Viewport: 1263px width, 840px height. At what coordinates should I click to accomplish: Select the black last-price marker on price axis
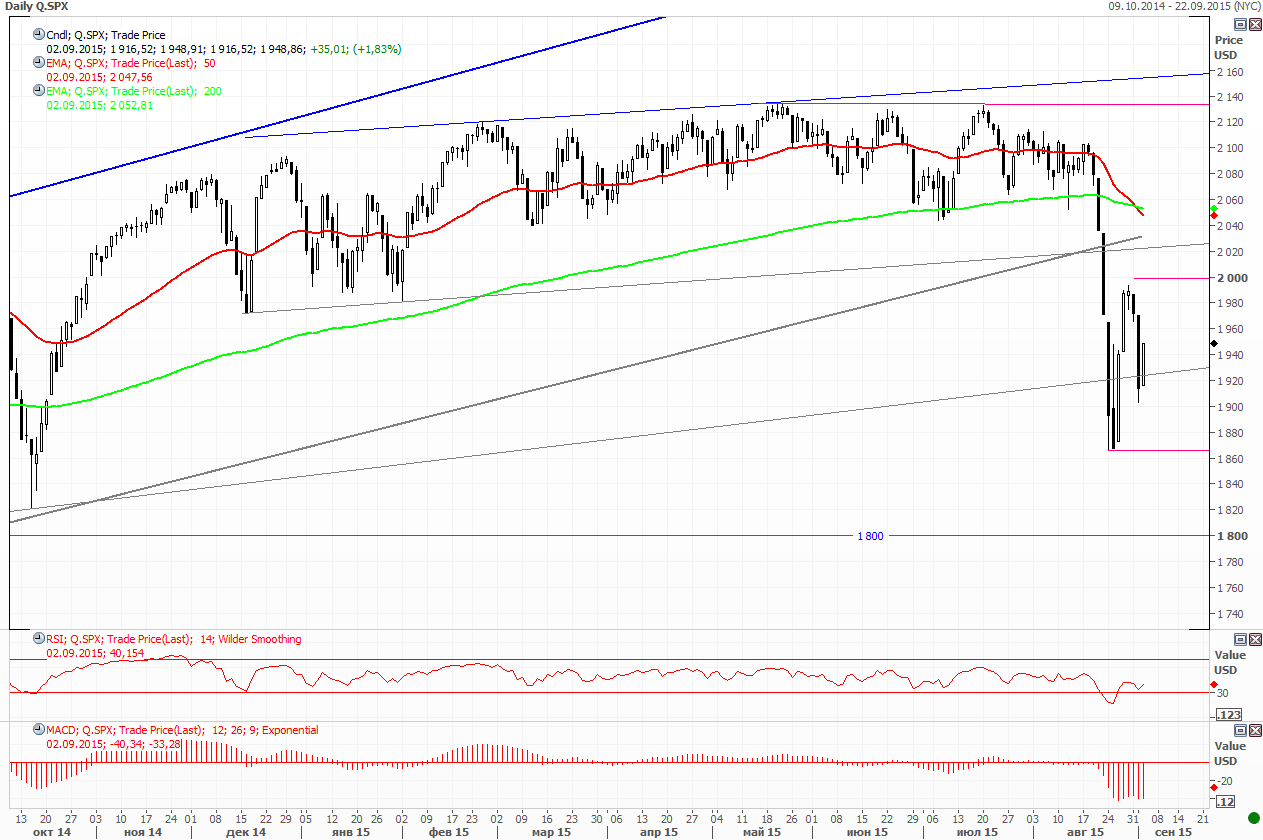coord(1214,343)
